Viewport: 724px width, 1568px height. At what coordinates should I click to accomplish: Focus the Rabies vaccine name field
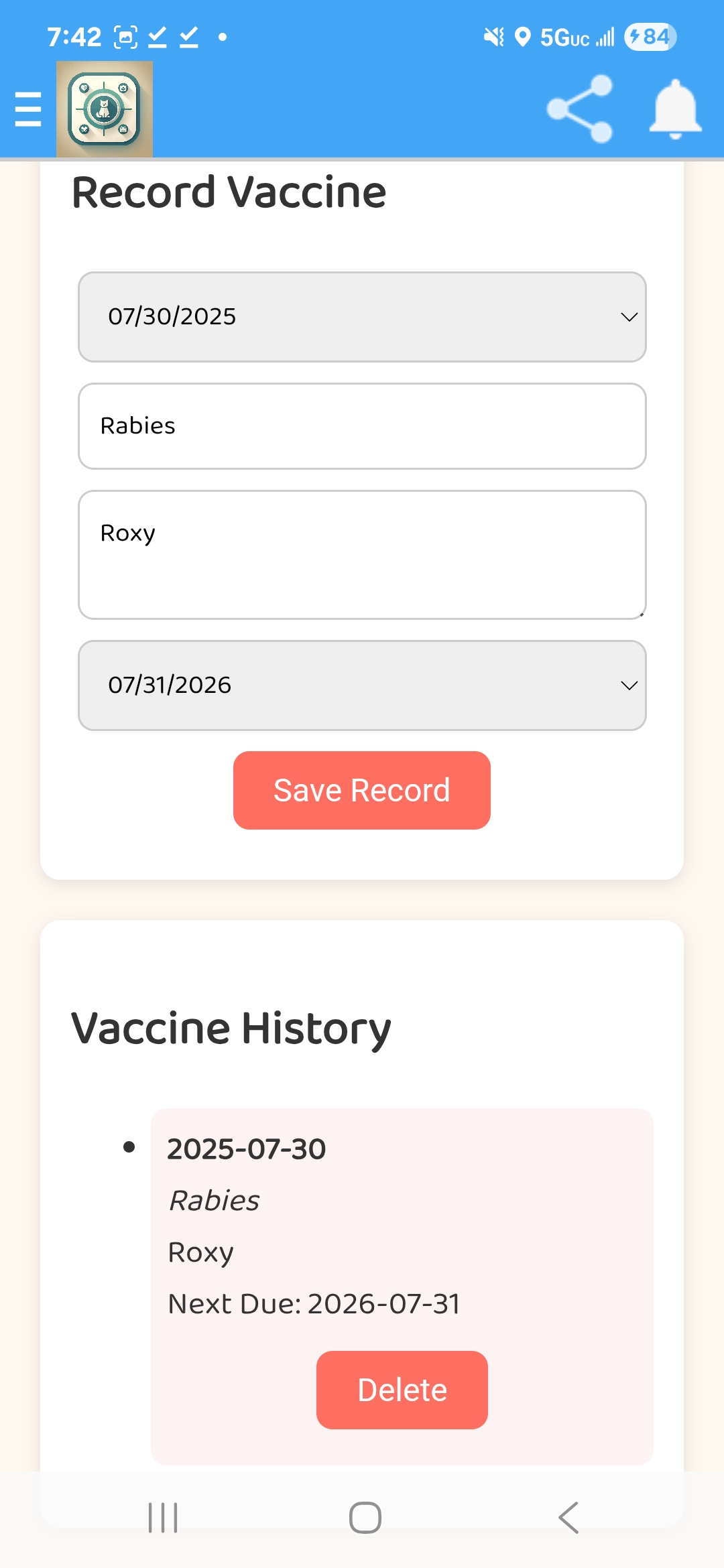click(x=362, y=426)
